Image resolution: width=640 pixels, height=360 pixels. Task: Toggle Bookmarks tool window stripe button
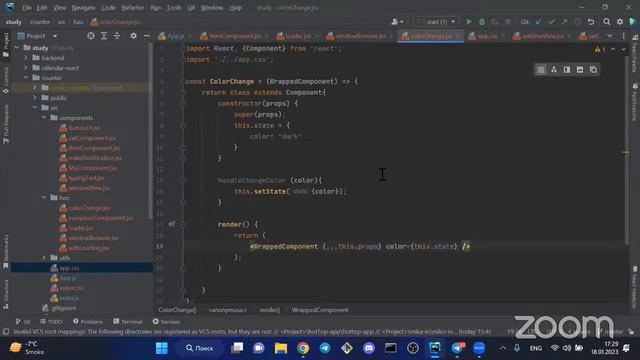pos(6,252)
